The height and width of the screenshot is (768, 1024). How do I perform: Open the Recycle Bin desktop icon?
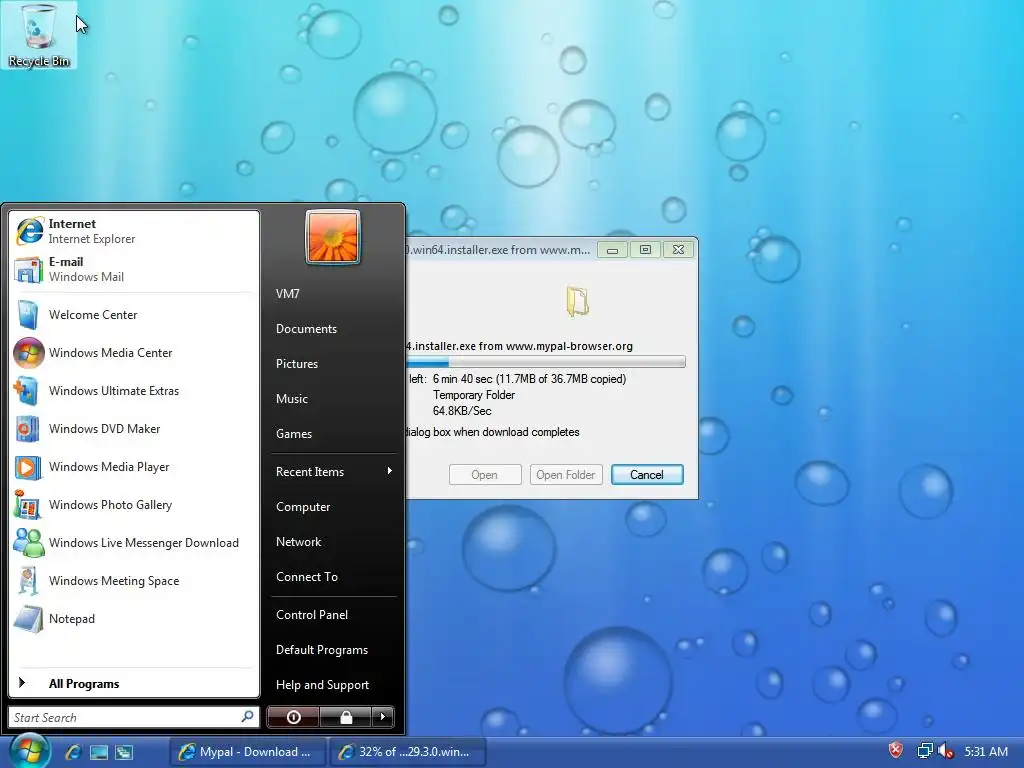[x=39, y=35]
